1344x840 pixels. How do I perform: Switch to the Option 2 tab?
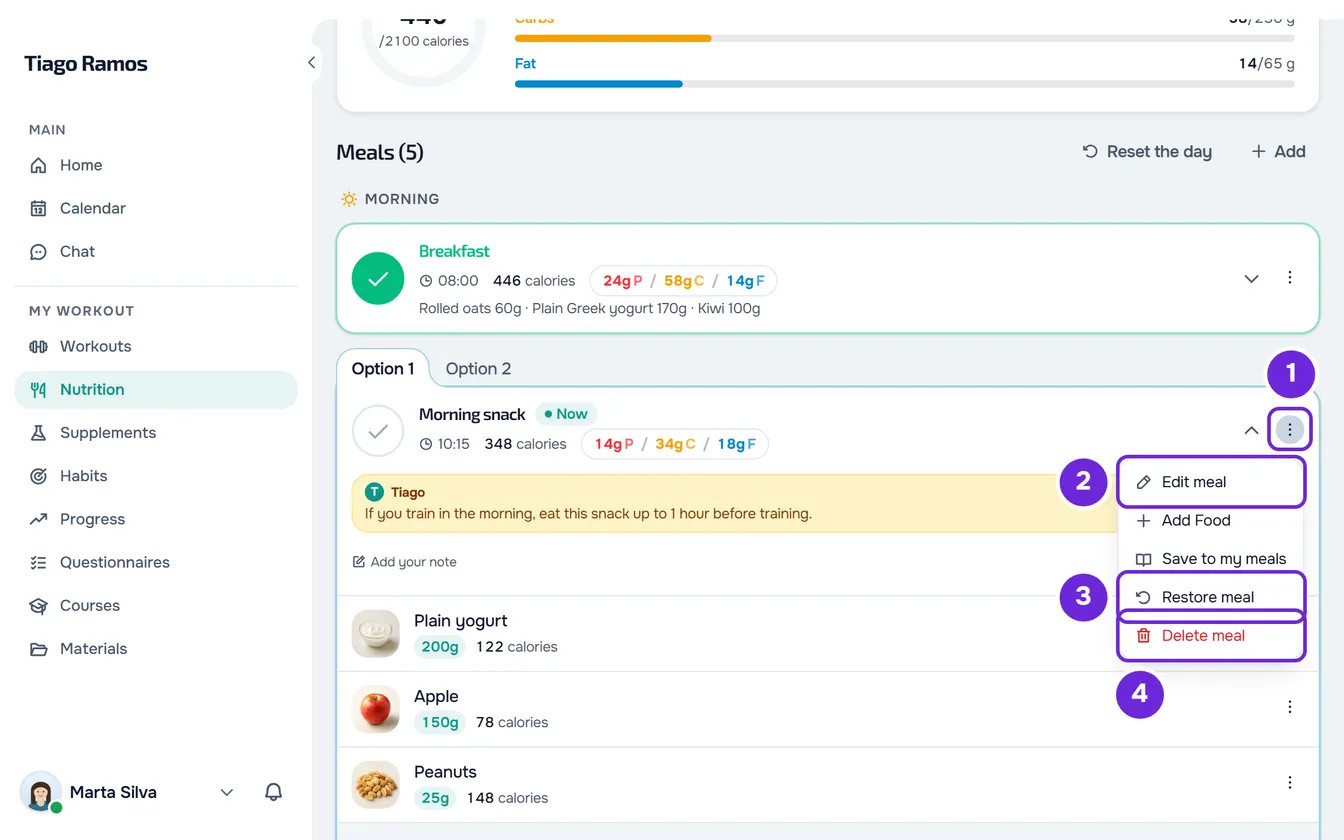478,368
